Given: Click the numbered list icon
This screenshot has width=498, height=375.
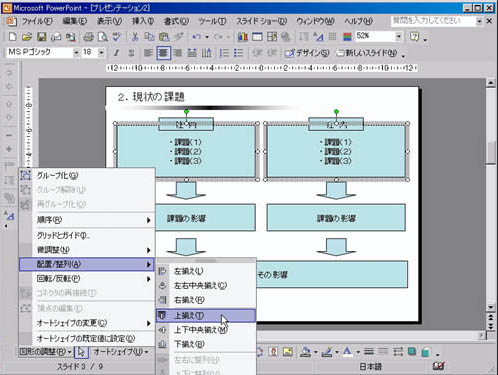Looking at the screenshot, I should (224, 53).
